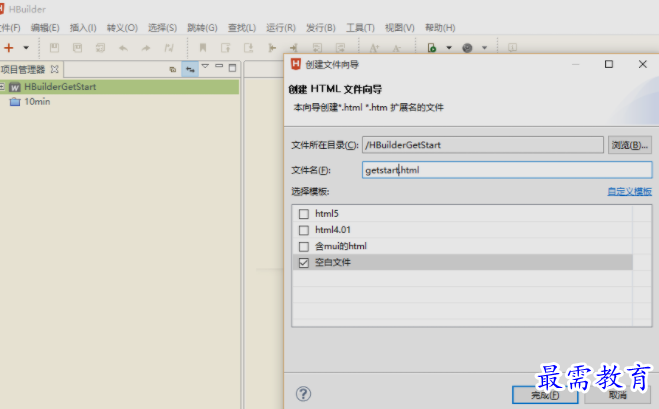Click the round gray browser icon in toolbar

pos(467,48)
